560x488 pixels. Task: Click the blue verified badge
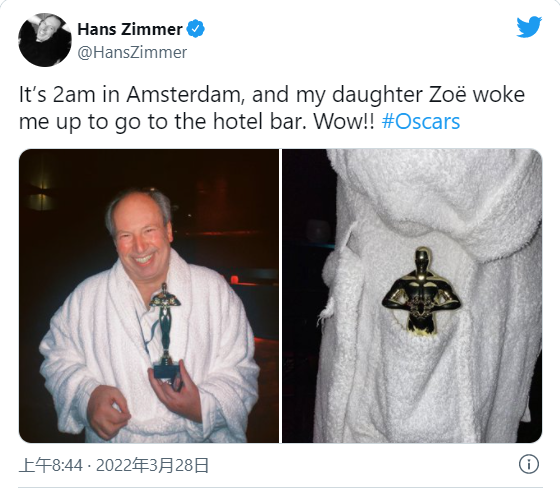tap(196, 29)
